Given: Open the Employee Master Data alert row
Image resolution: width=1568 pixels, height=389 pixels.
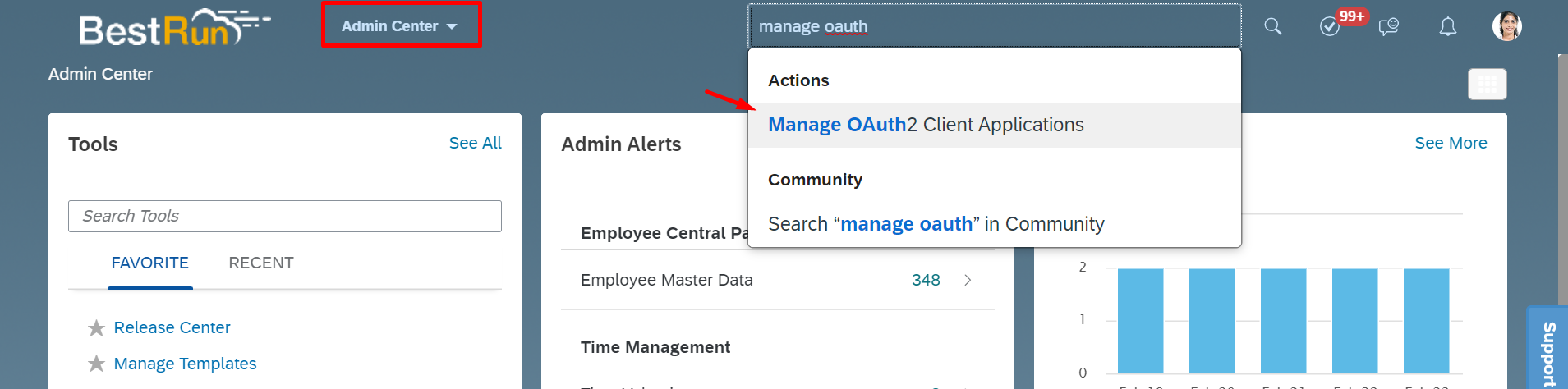Looking at the screenshot, I should point(778,280).
